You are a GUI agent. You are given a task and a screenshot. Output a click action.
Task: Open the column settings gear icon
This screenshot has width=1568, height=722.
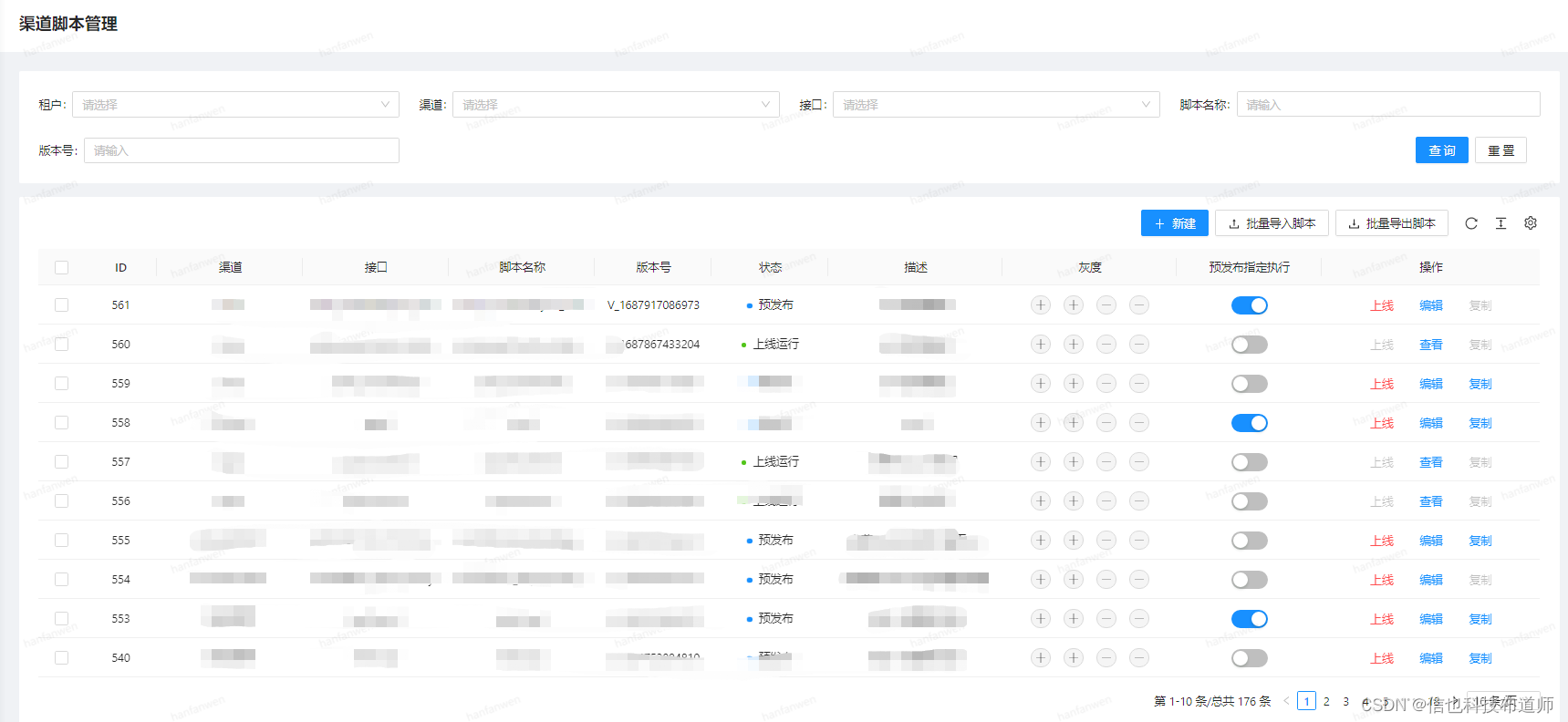[x=1531, y=223]
